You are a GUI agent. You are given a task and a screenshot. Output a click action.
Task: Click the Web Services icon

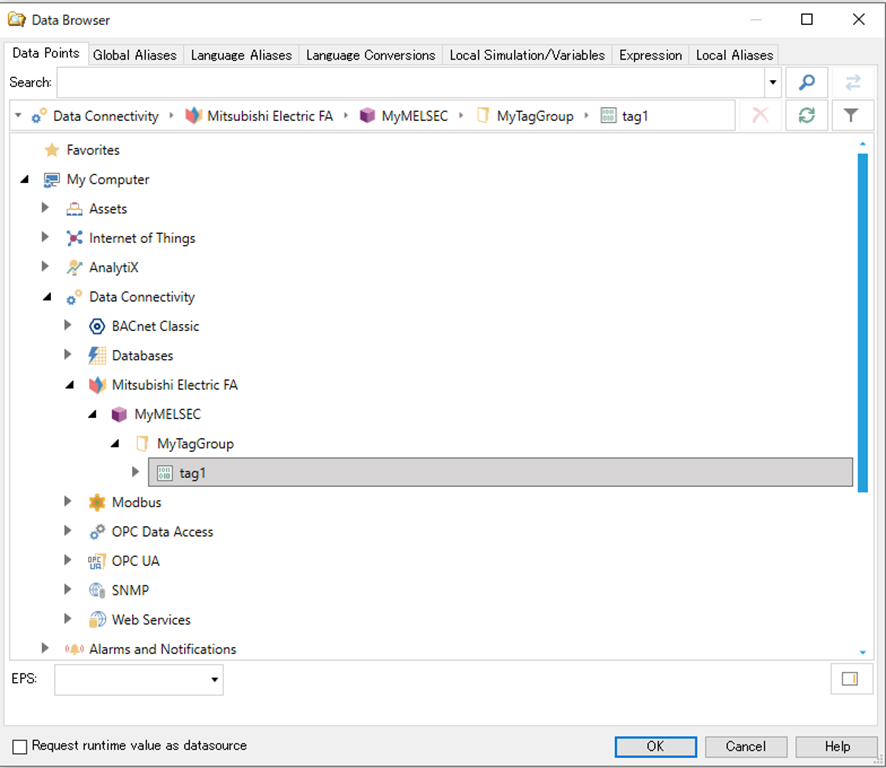pos(97,620)
